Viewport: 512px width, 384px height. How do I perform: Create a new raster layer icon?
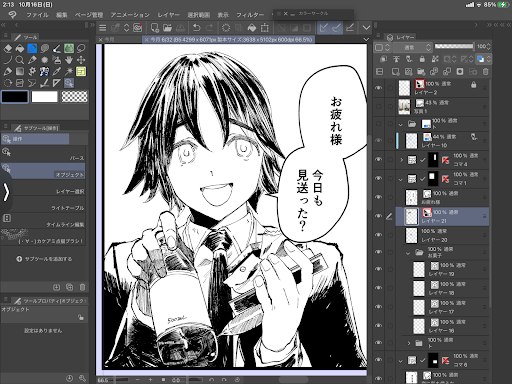click(395, 71)
